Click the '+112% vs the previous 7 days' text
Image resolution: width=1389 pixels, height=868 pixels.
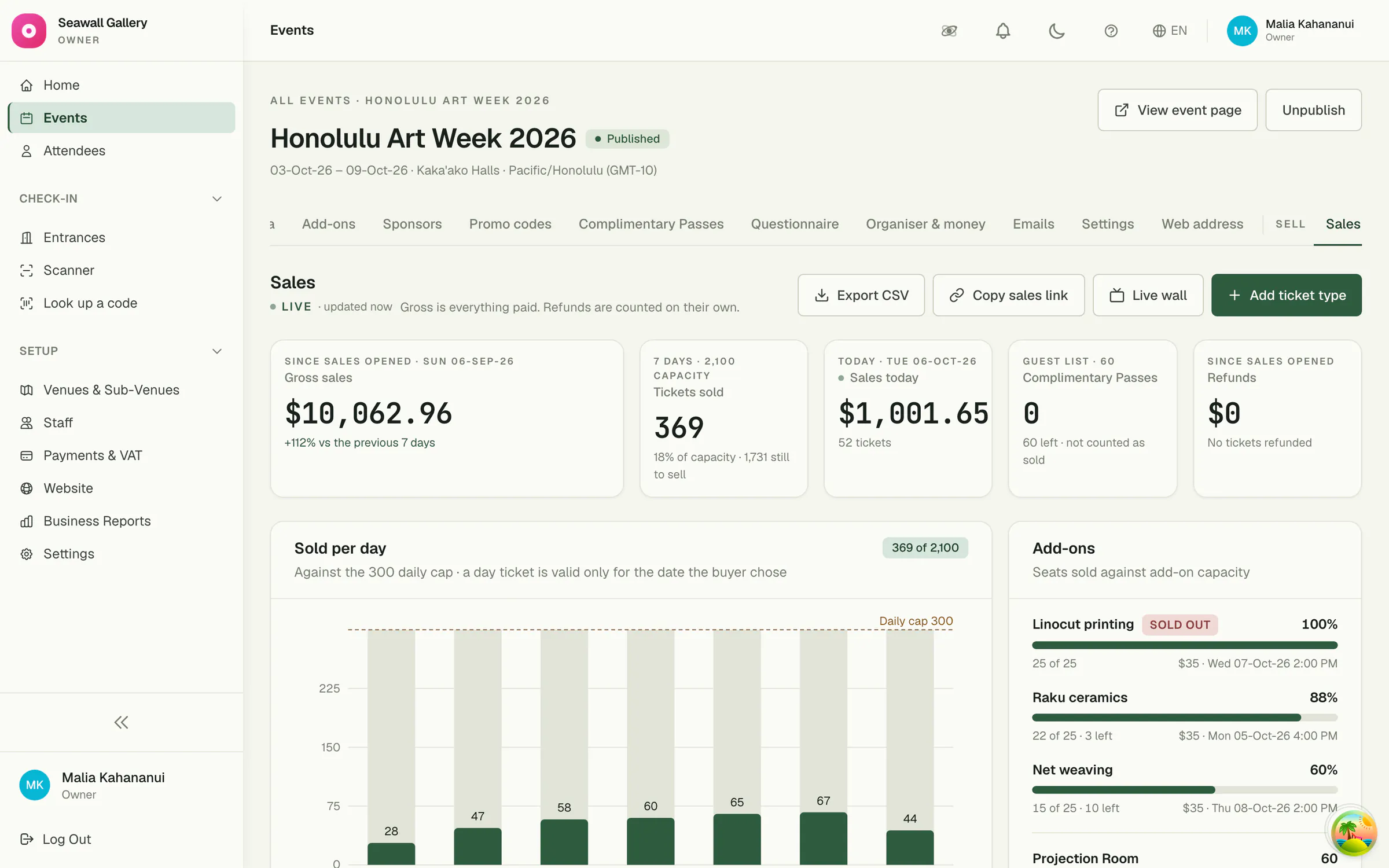[x=359, y=443]
